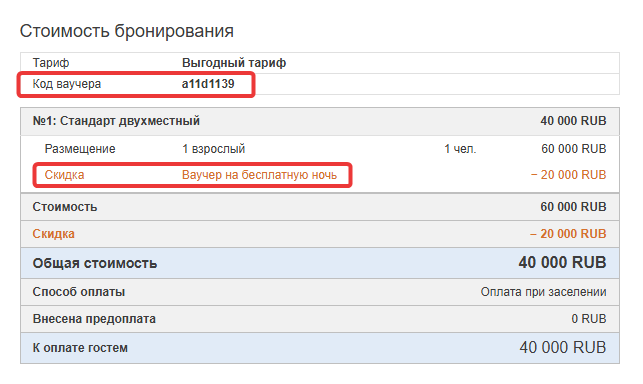
Task: Select the "1 взрослый" text
Action: [x=214, y=149]
